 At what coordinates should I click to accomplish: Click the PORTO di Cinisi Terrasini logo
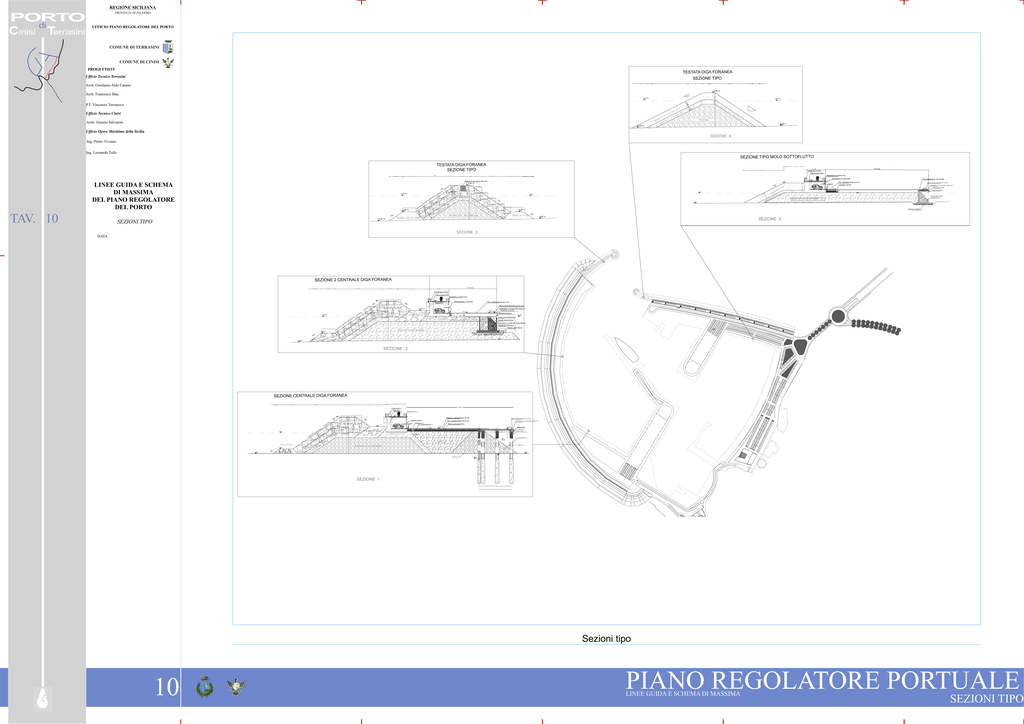(48, 24)
